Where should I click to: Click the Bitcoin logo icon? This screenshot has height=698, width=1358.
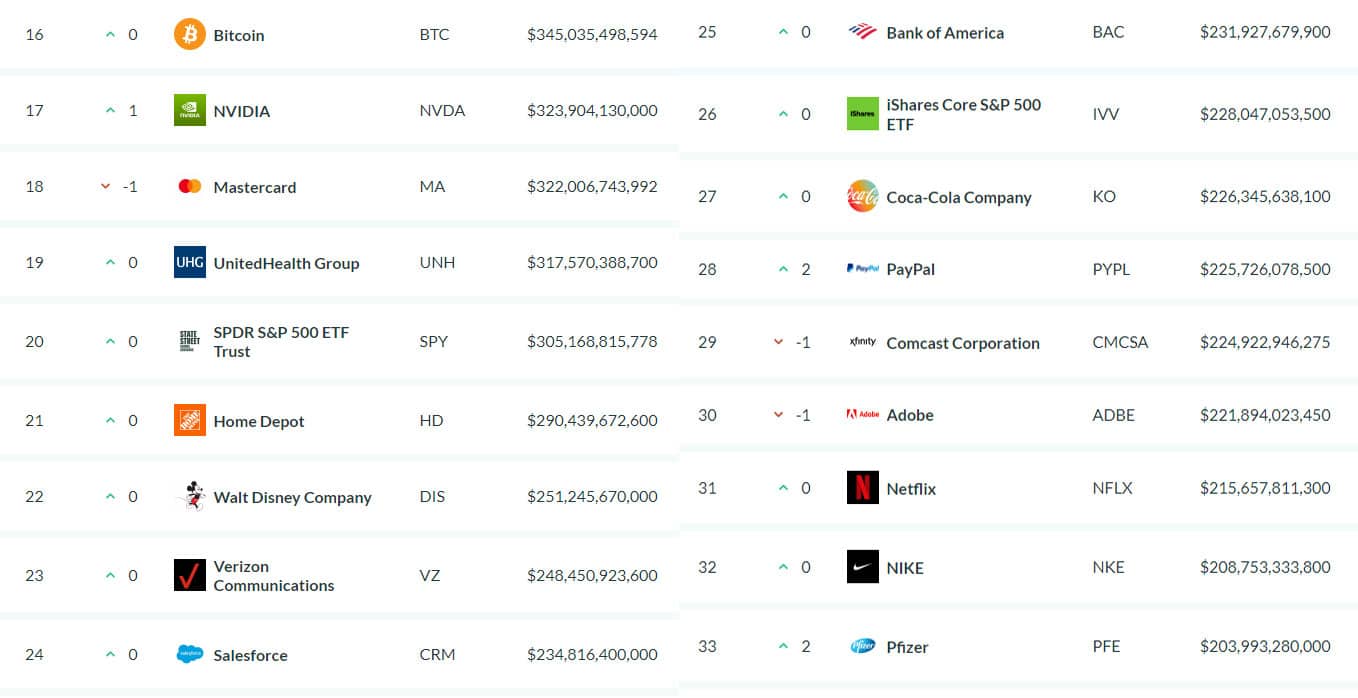[x=189, y=35]
